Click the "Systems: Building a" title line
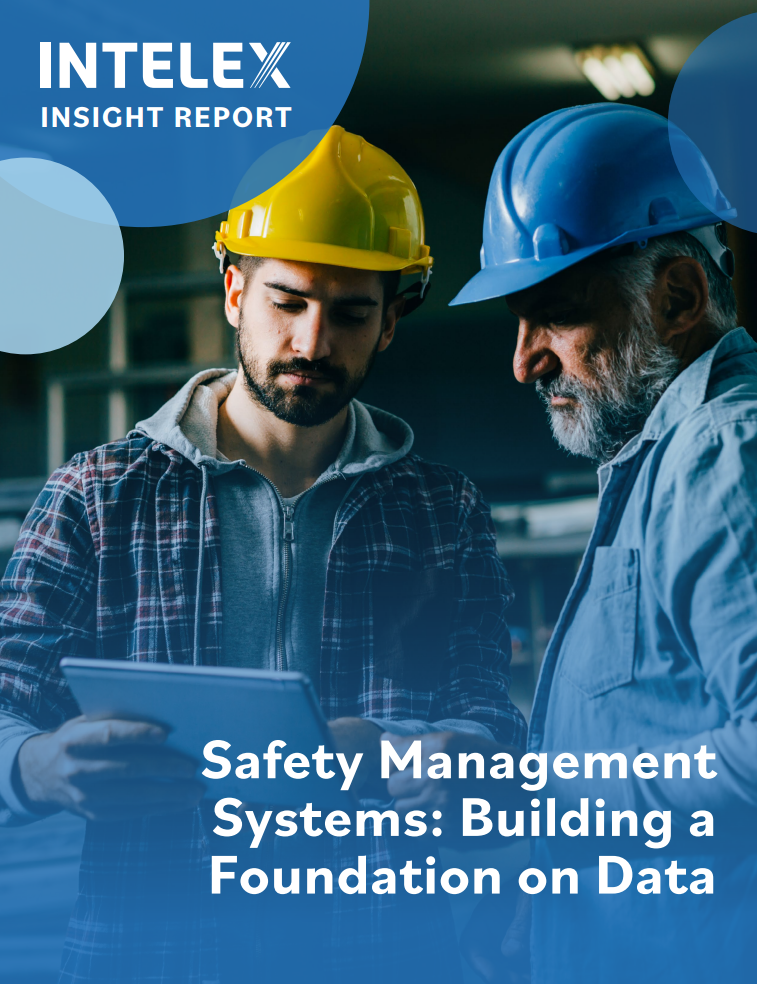The width and height of the screenshot is (757, 984). [x=464, y=821]
